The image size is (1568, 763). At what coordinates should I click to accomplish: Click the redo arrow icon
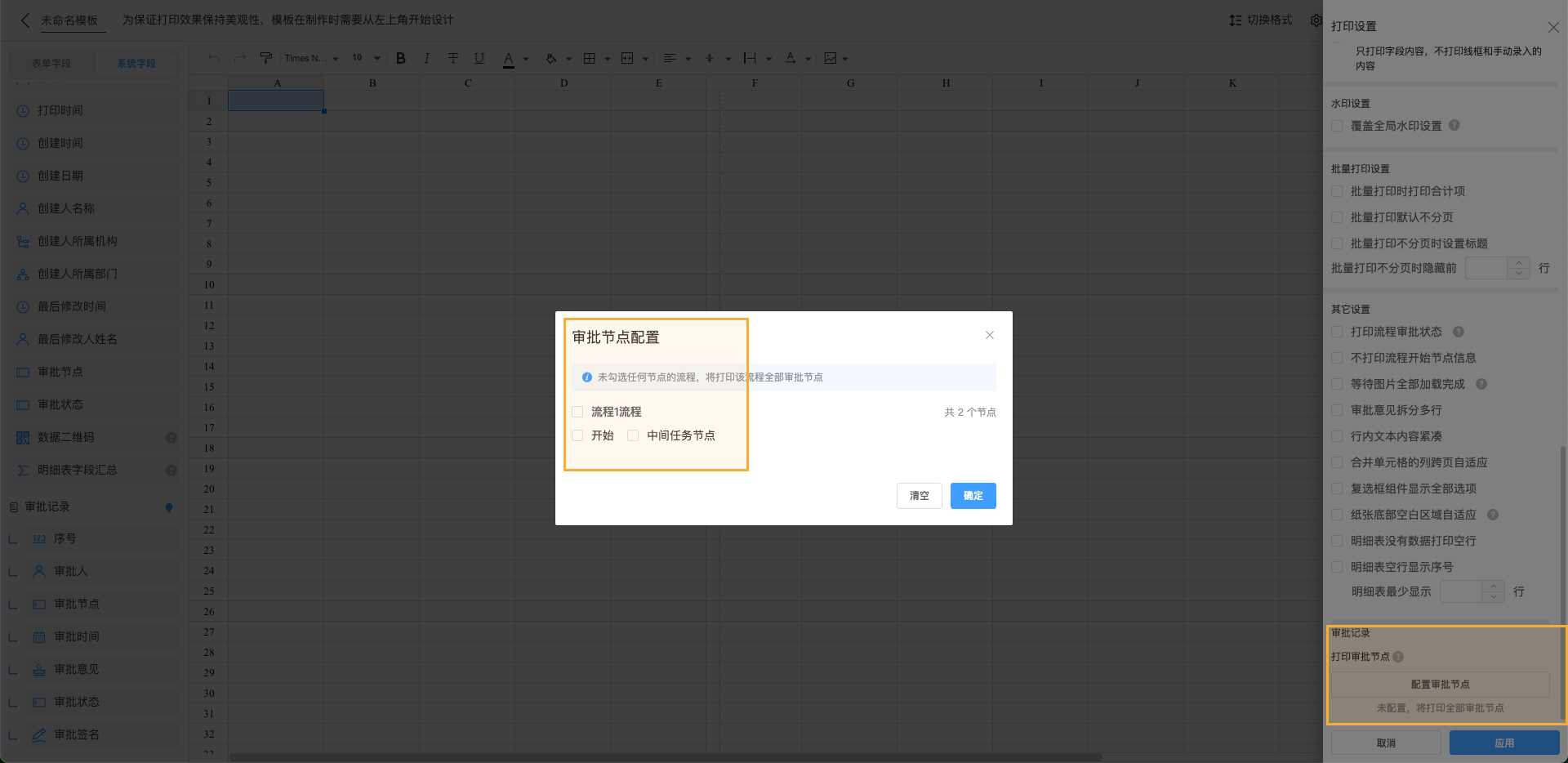(x=240, y=58)
